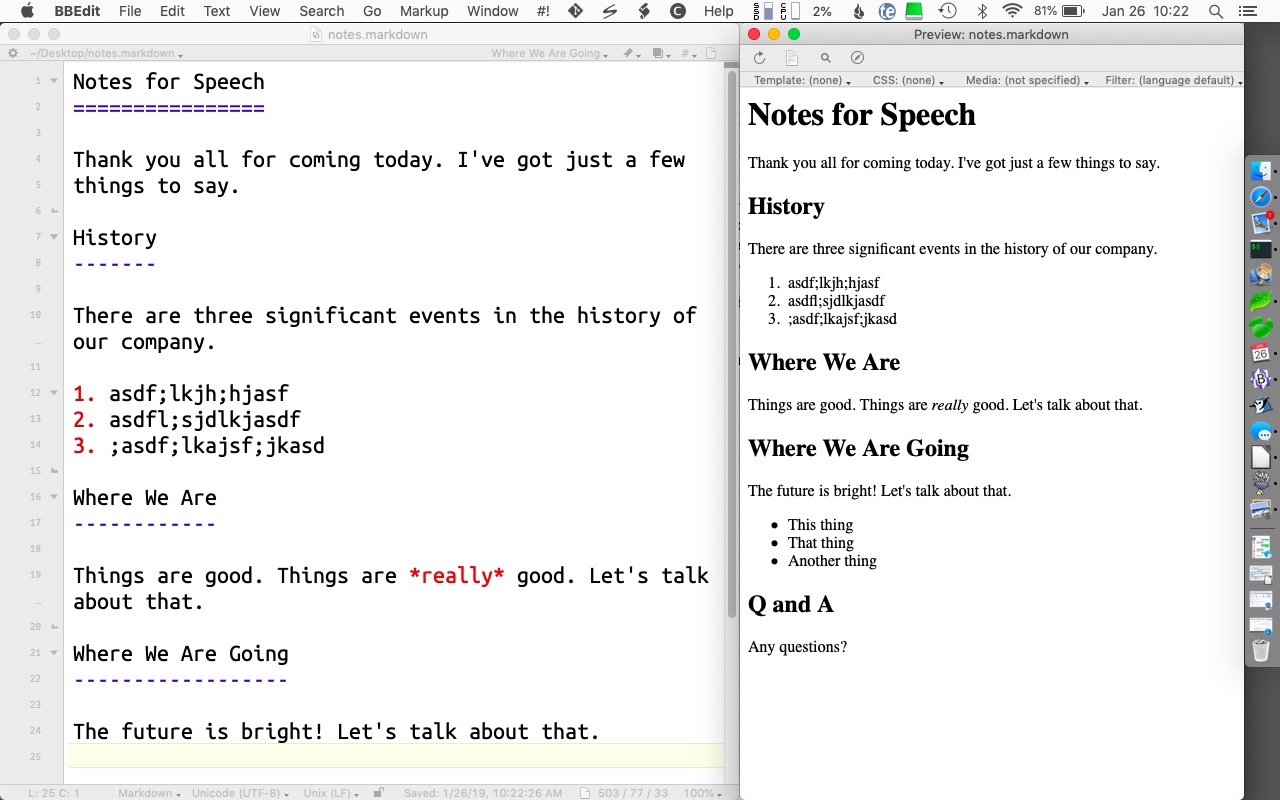The height and width of the screenshot is (800, 1280).
Task: Click the '*really*' text in the editor
Action: 457,576
